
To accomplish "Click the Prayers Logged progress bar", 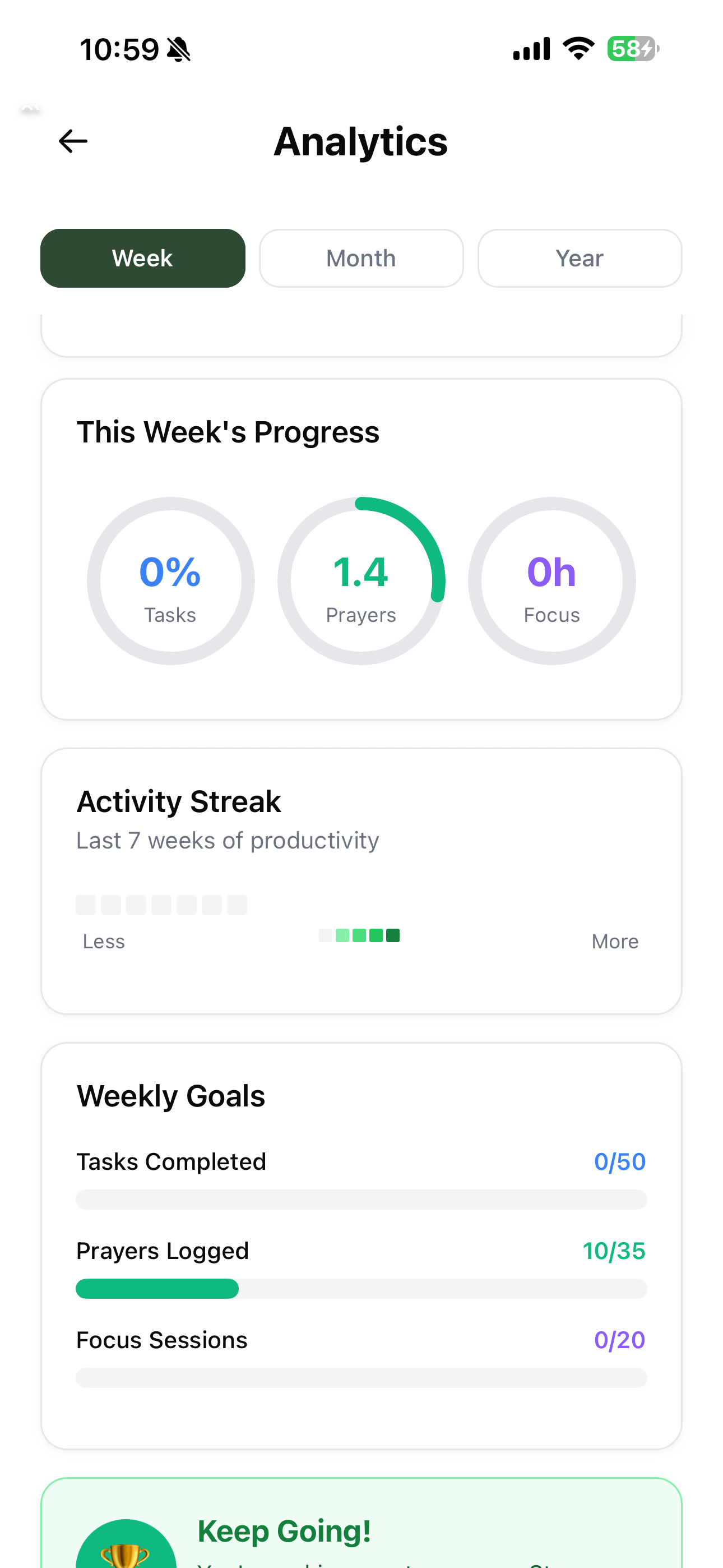I will pos(361,1289).
